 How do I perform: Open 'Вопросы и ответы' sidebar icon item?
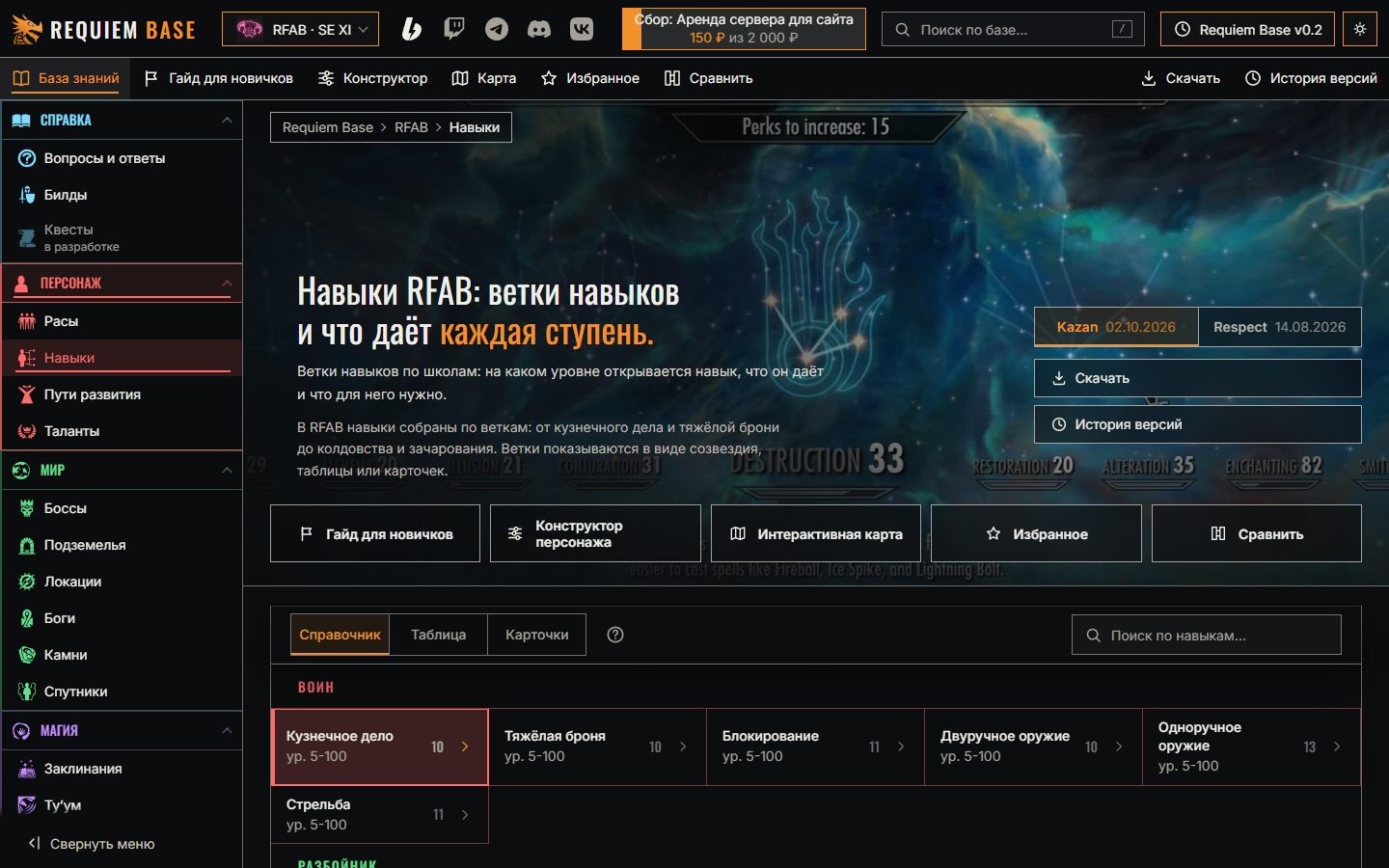122,158
